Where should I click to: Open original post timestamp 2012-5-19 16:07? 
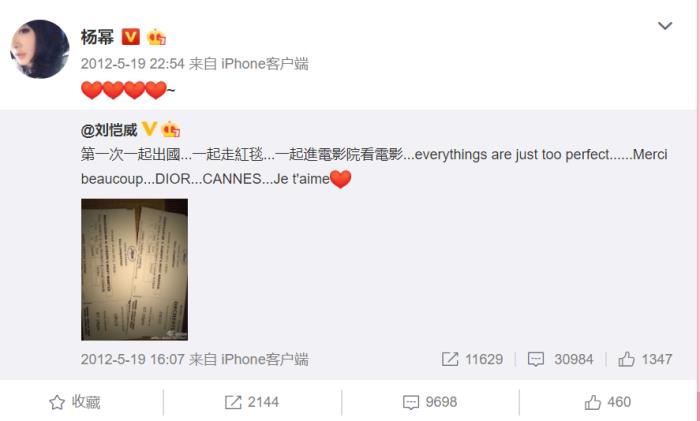coord(133,359)
